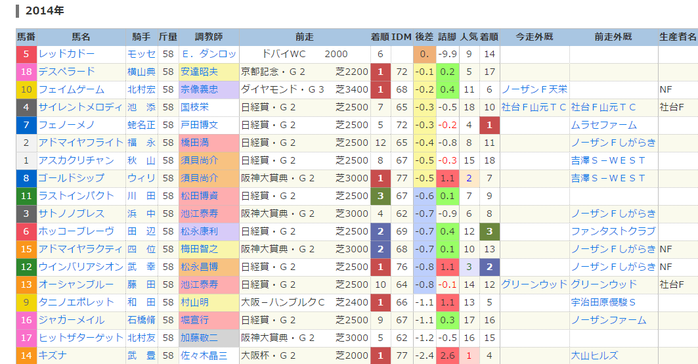This screenshot has height=364, width=698.
Task: Open horse link サイレントメロディ
Action: coord(80,107)
